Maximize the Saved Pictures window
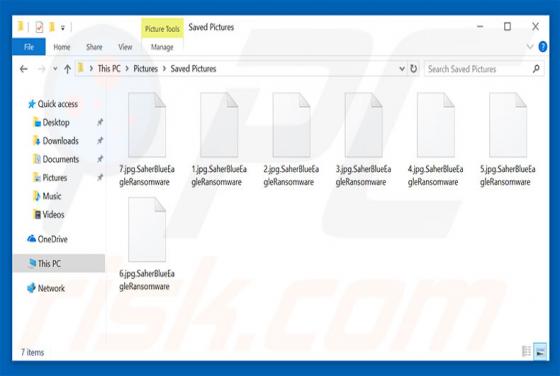 (508, 27)
